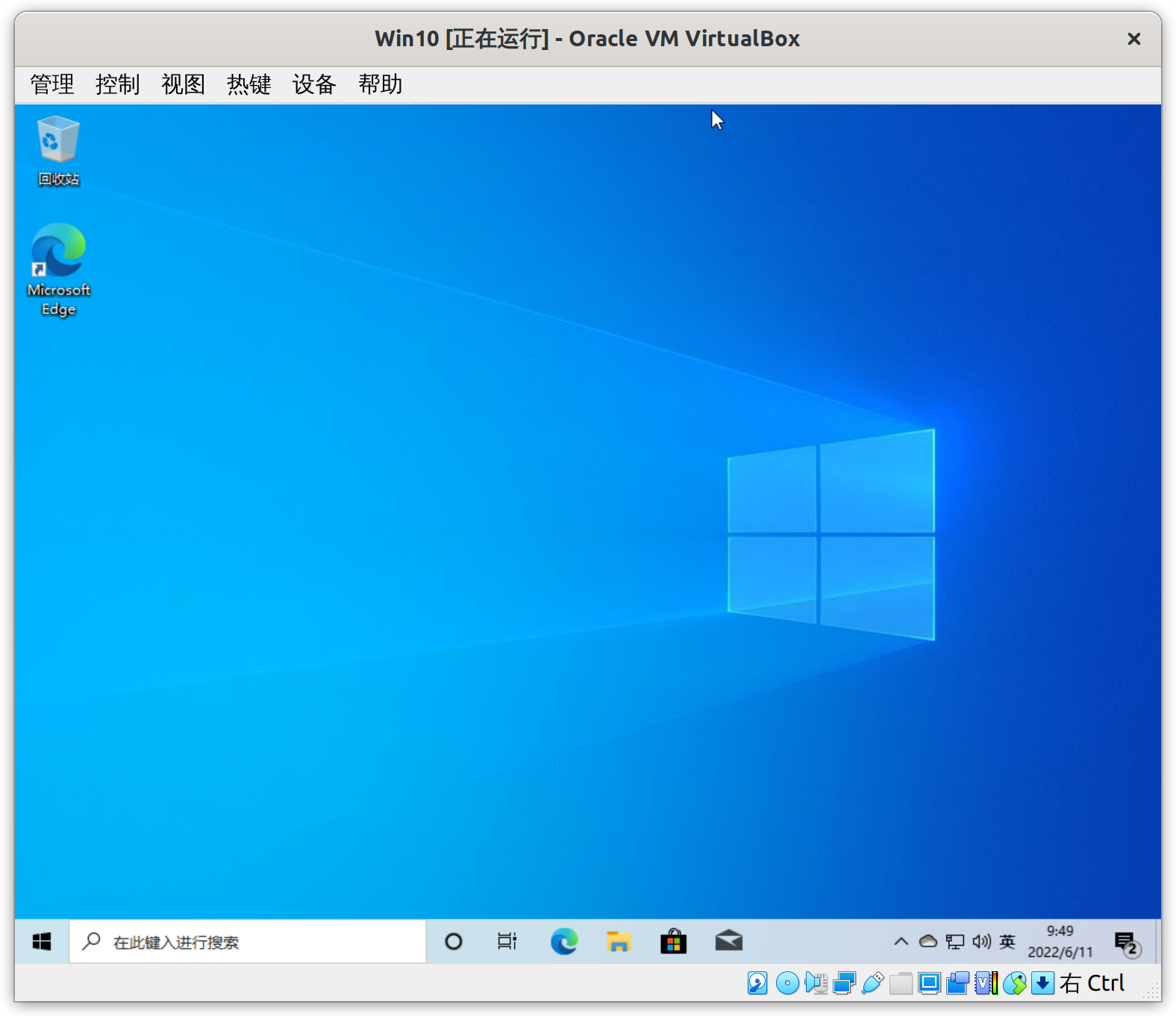This screenshot has width=1176, height=1016.
Task: Open Task View on the taskbar
Action: 507,941
